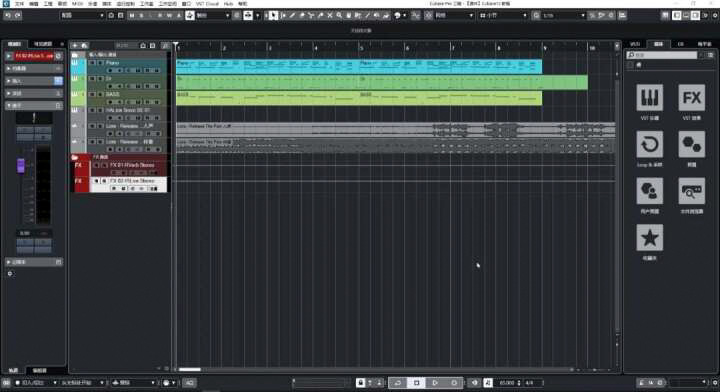This screenshot has height=392, width=720.
Task: Toggle global Solo S state button
Action: click(141, 15)
